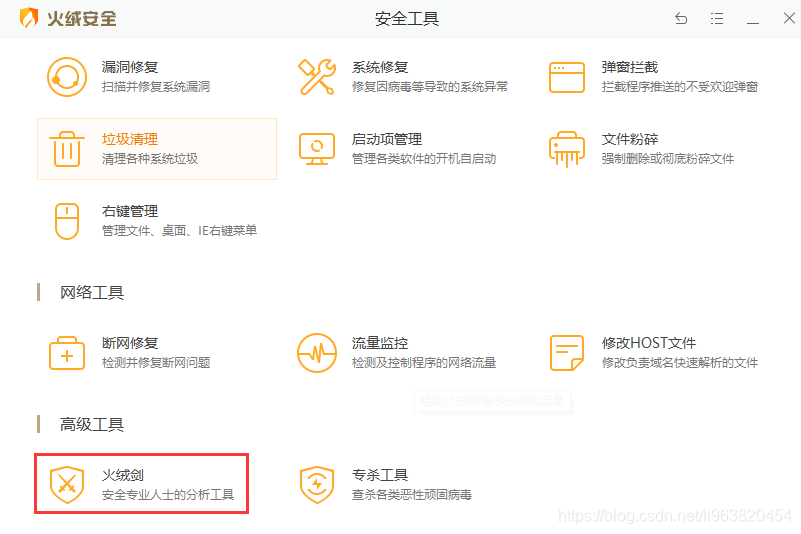Select 垃圾清理 highlighted title
801x534 pixels.
pyautogui.click(x=130, y=140)
